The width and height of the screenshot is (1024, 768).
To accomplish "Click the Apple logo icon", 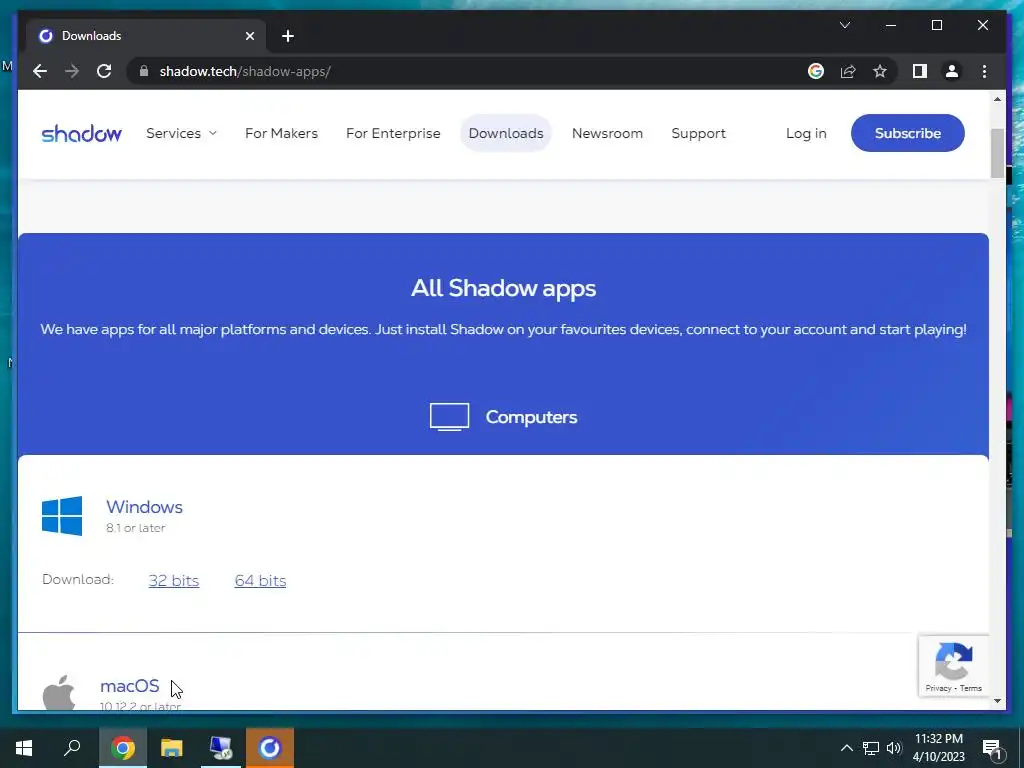I will click(59, 693).
